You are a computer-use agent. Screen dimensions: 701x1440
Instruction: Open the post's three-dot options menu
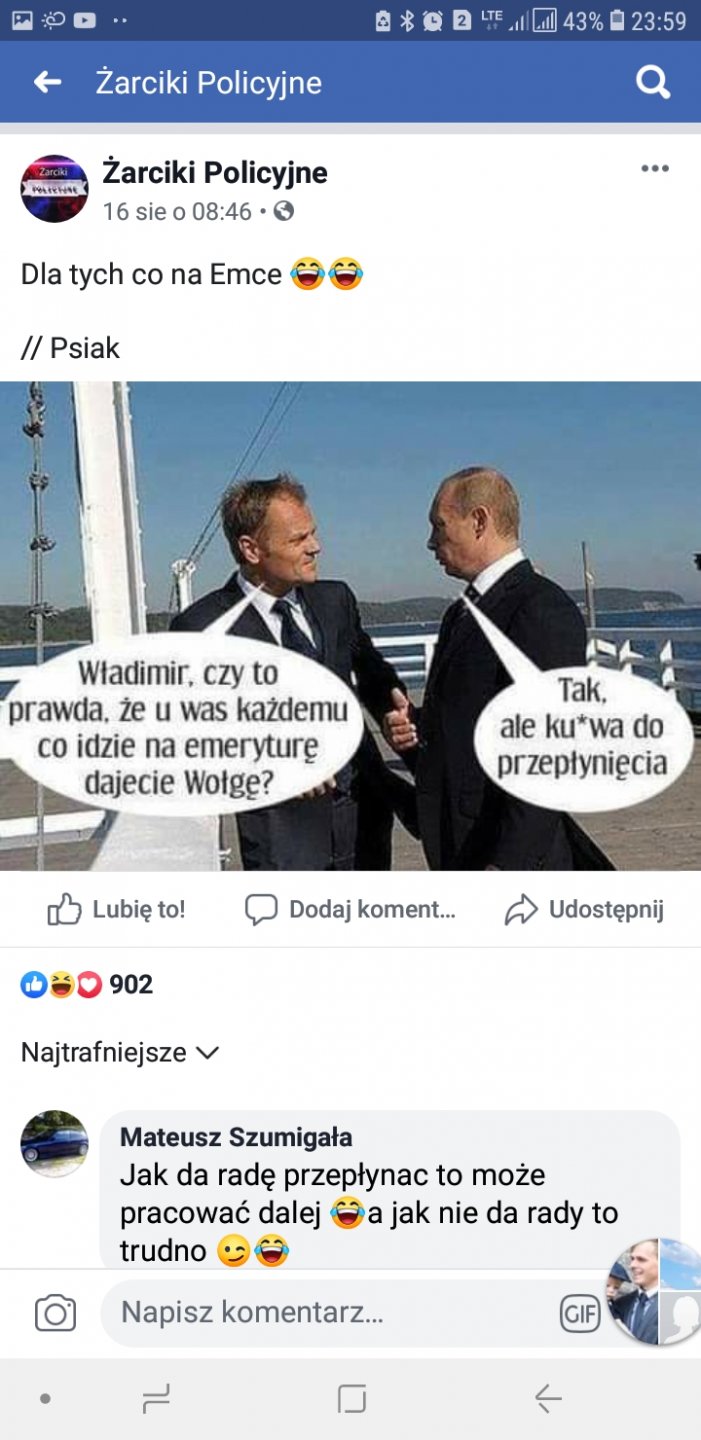655,169
